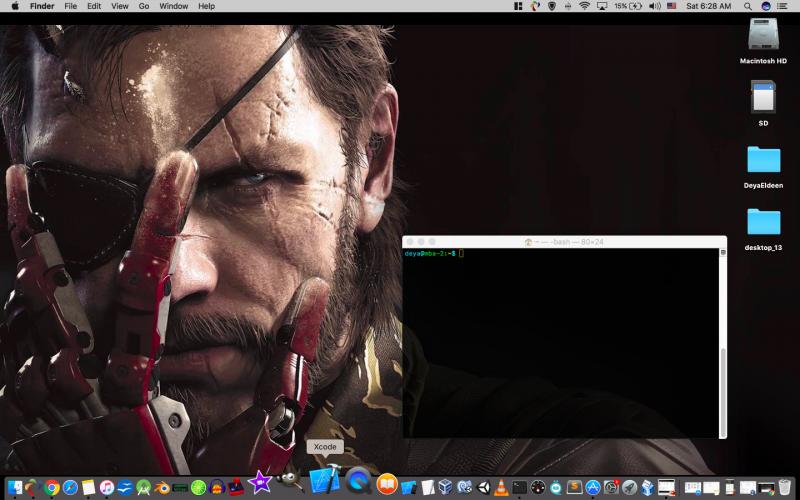This screenshot has width=800, height=500.
Task: Launch Xcode from the dock
Action: (x=325, y=479)
